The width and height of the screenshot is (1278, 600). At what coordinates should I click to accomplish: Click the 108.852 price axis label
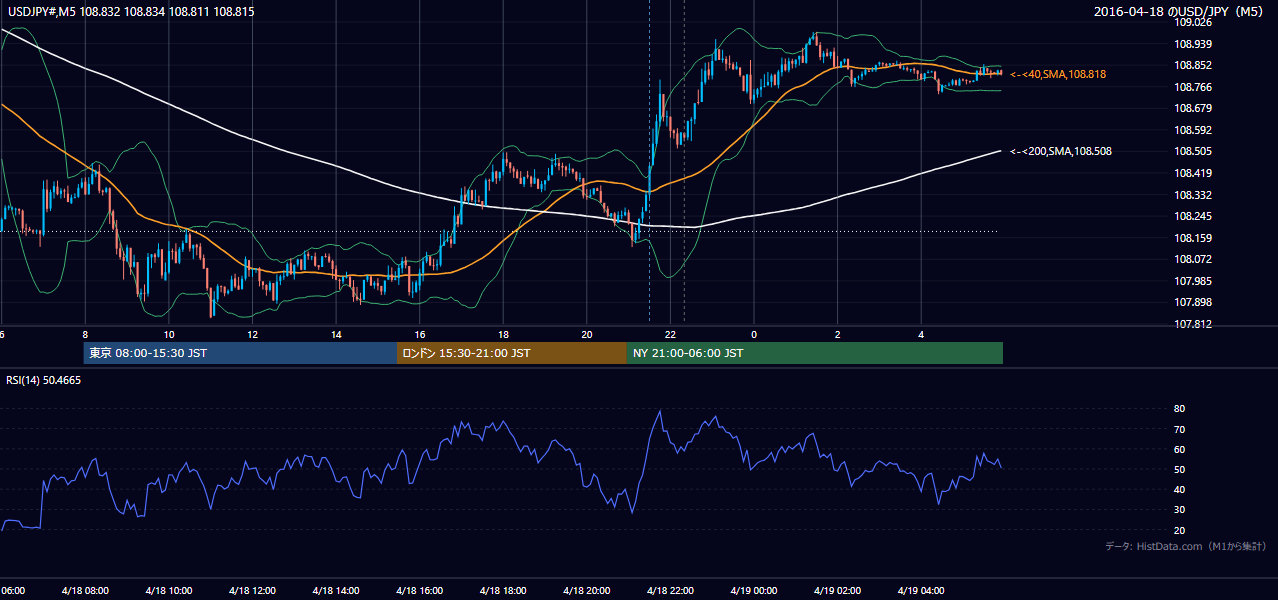pyautogui.click(x=1192, y=65)
